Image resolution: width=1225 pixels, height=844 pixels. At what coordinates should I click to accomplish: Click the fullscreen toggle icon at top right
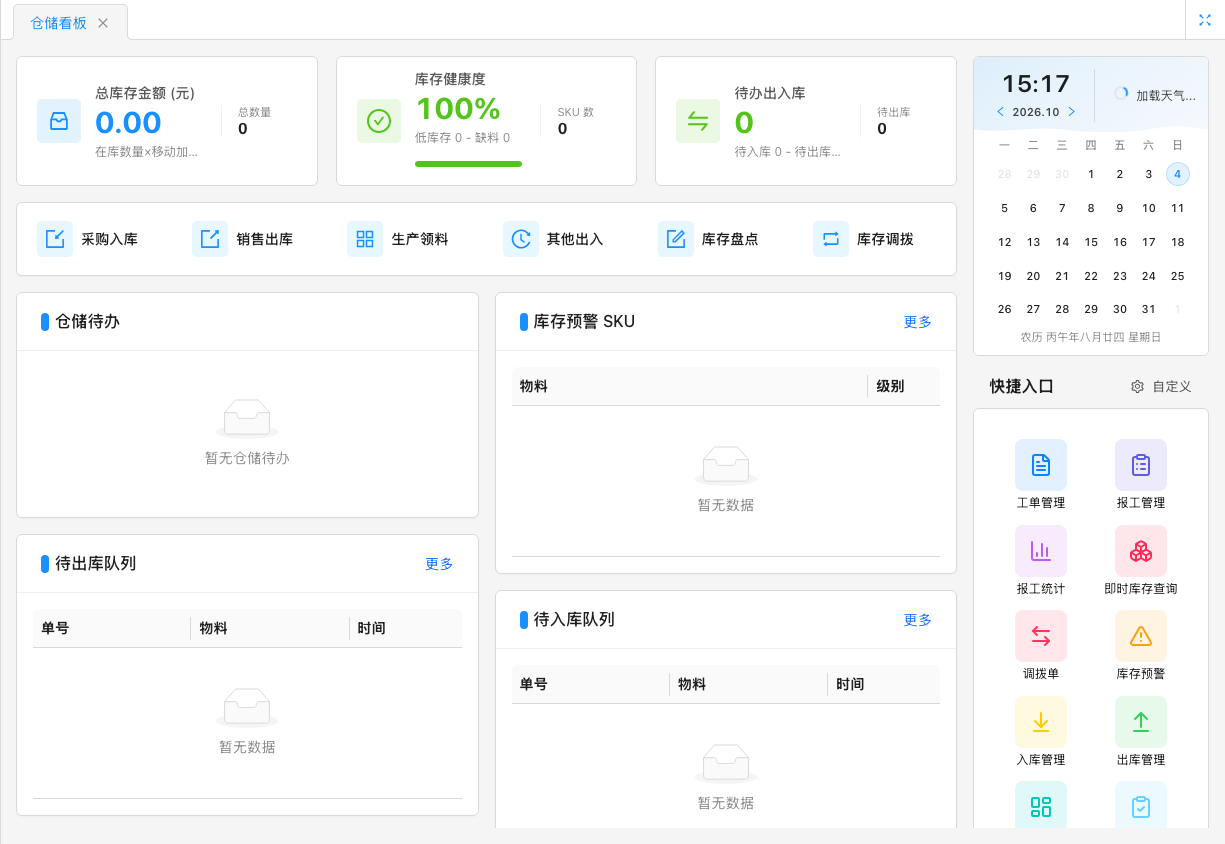click(1205, 20)
